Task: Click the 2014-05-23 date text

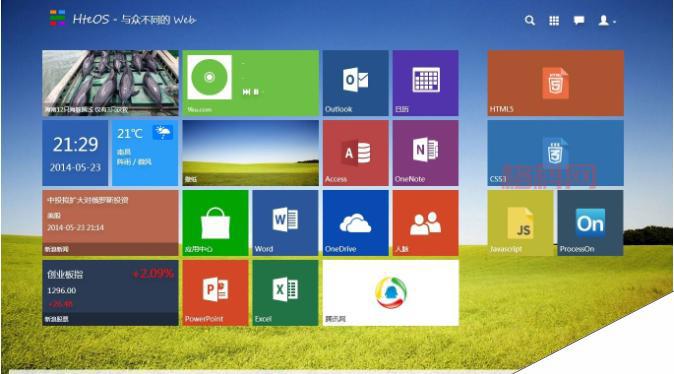Action: pyautogui.click(x=75, y=167)
